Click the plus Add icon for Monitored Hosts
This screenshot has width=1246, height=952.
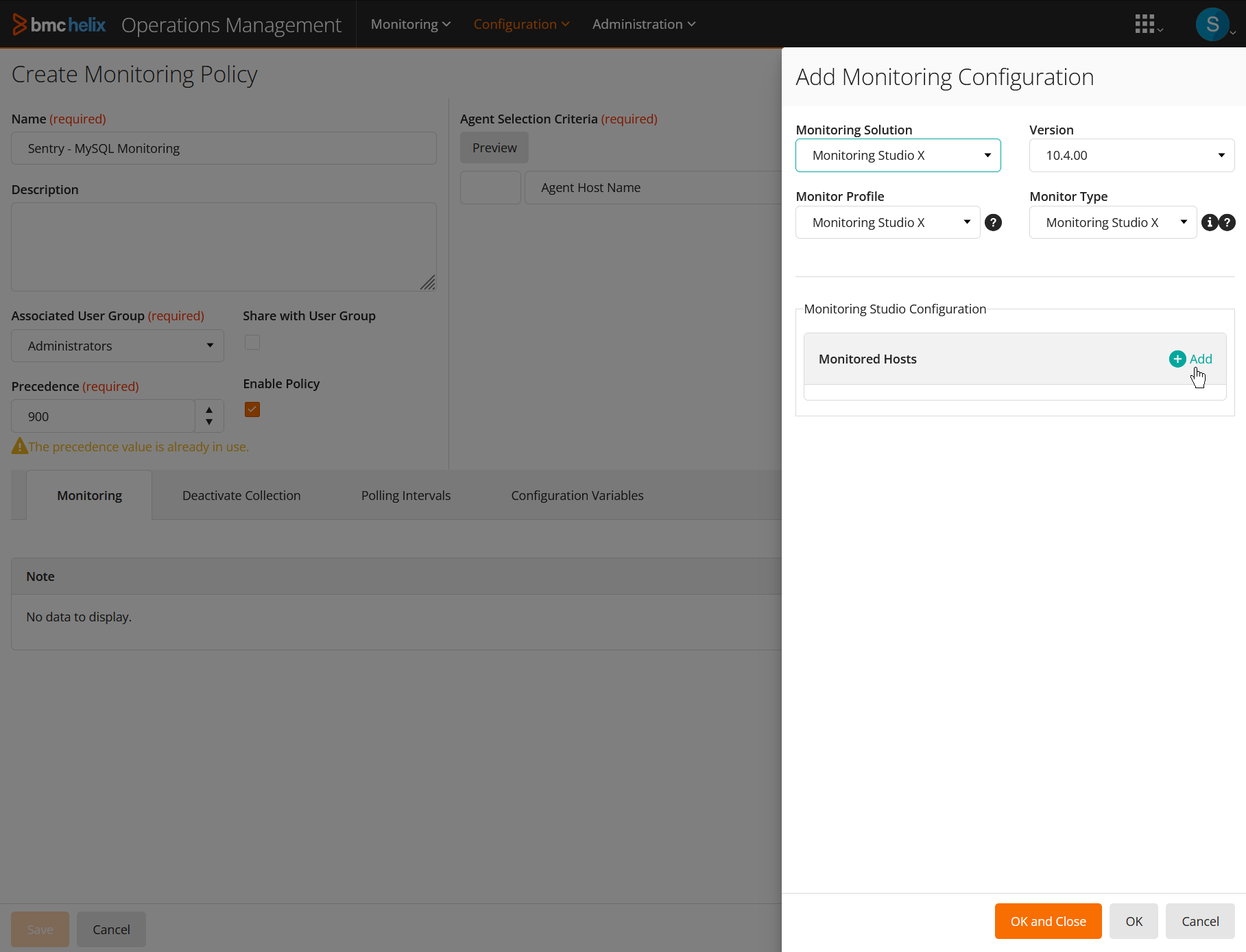(1177, 359)
